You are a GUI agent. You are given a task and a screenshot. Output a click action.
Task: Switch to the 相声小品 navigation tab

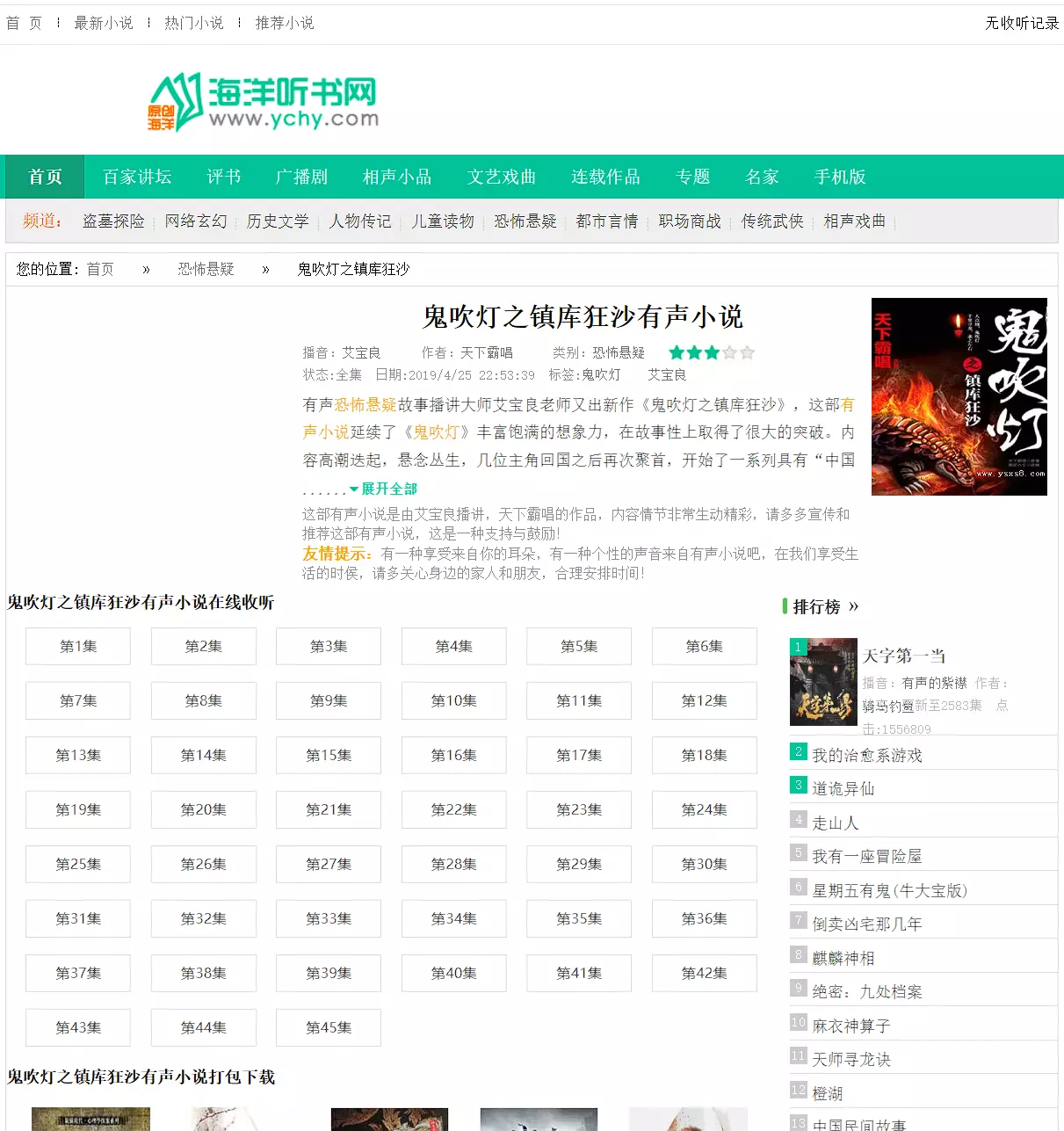point(397,178)
